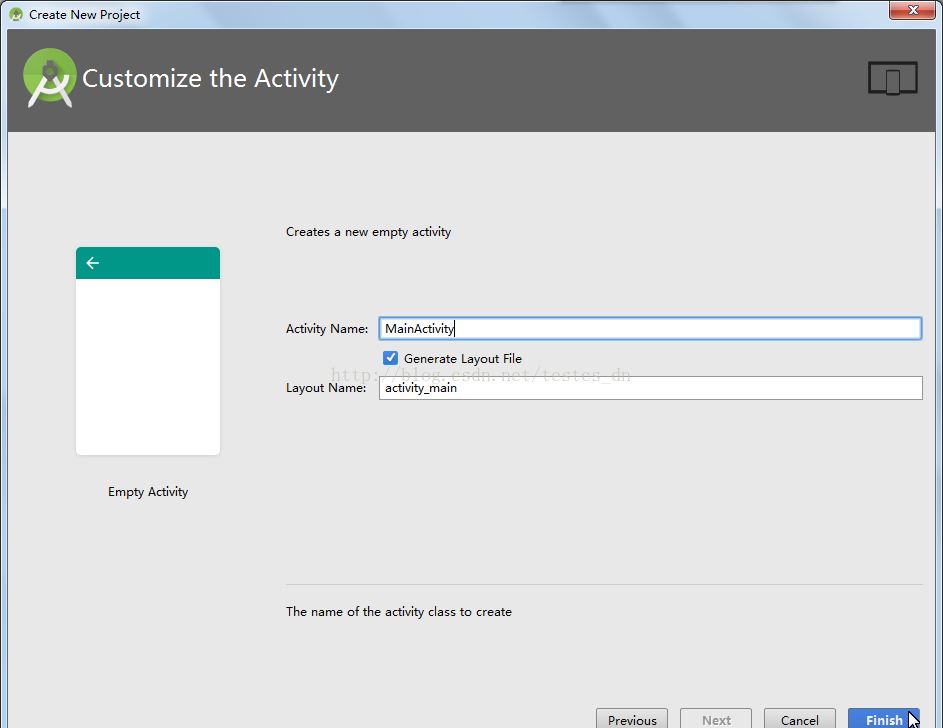
Task: Click the disabled Next button
Action: coord(716,720)
